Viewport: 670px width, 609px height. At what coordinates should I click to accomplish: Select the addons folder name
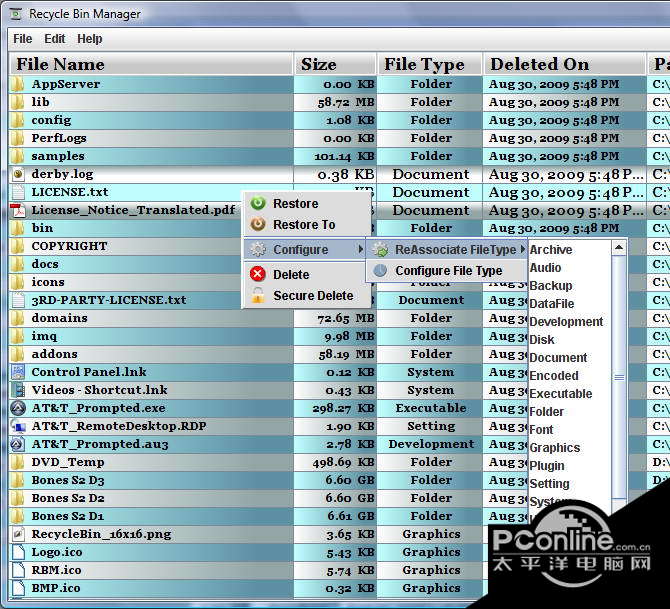[x=55, y=354]
